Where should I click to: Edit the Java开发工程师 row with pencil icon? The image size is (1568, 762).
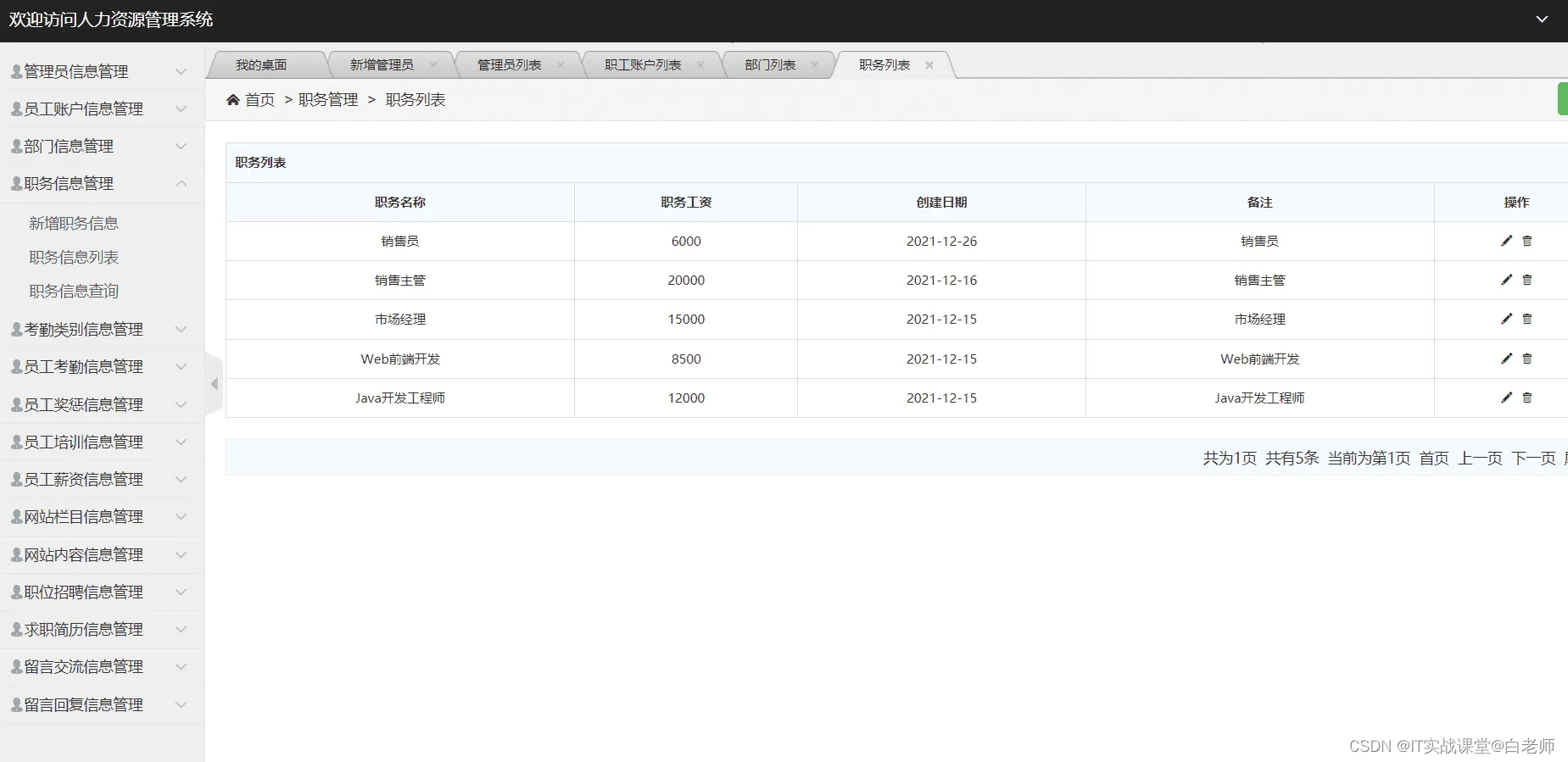click(x=1506, y=398)
